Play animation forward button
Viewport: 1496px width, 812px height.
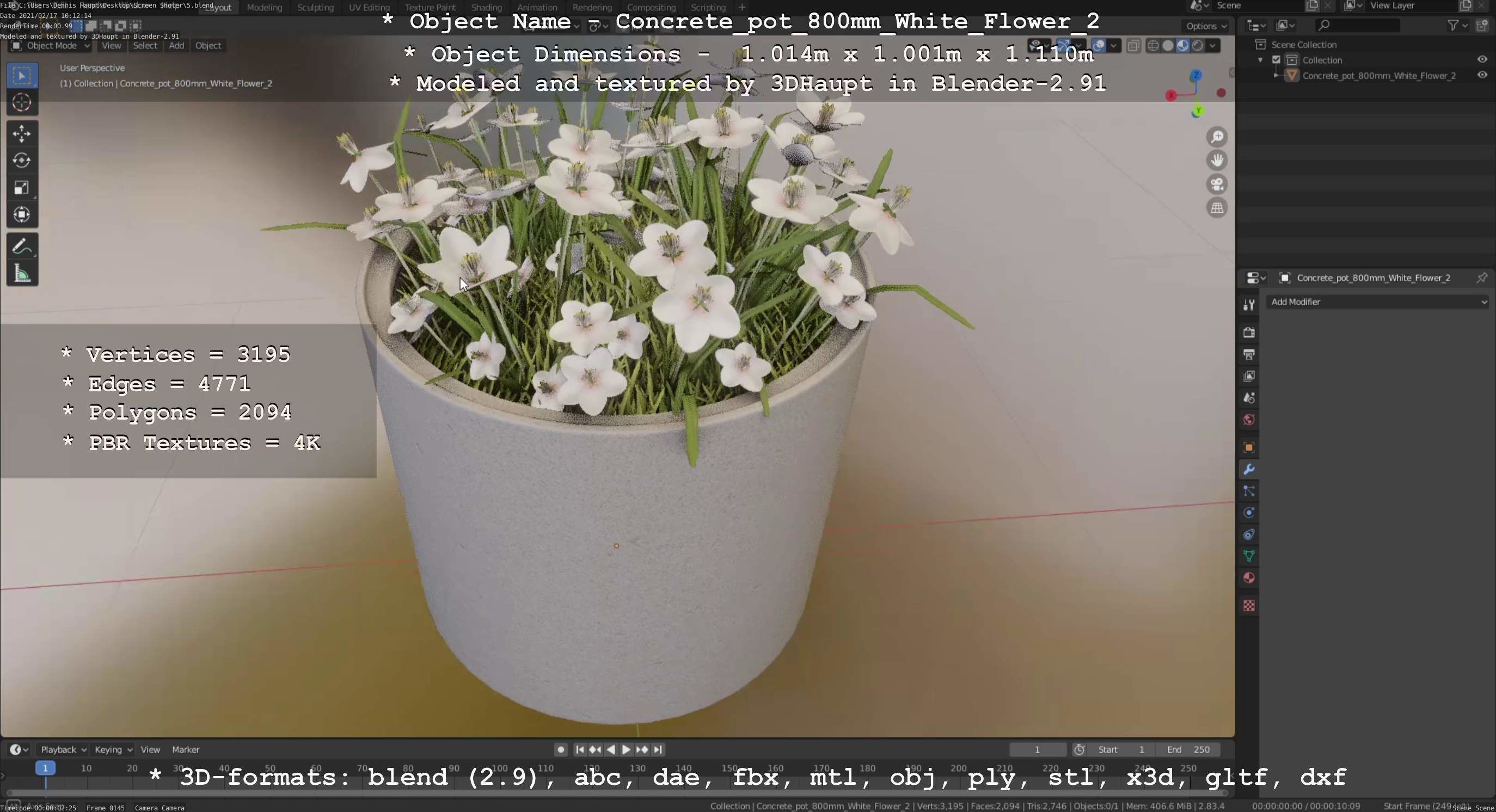[626, 750]
